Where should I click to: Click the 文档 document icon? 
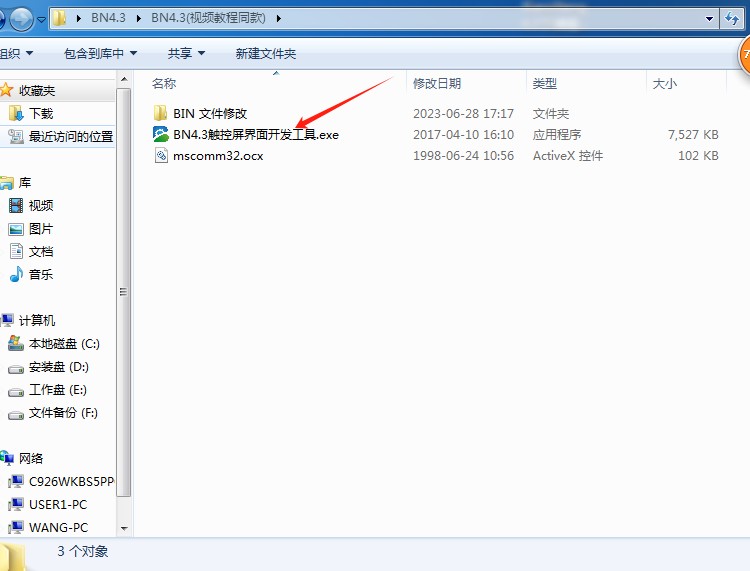(x=16, y=251)
